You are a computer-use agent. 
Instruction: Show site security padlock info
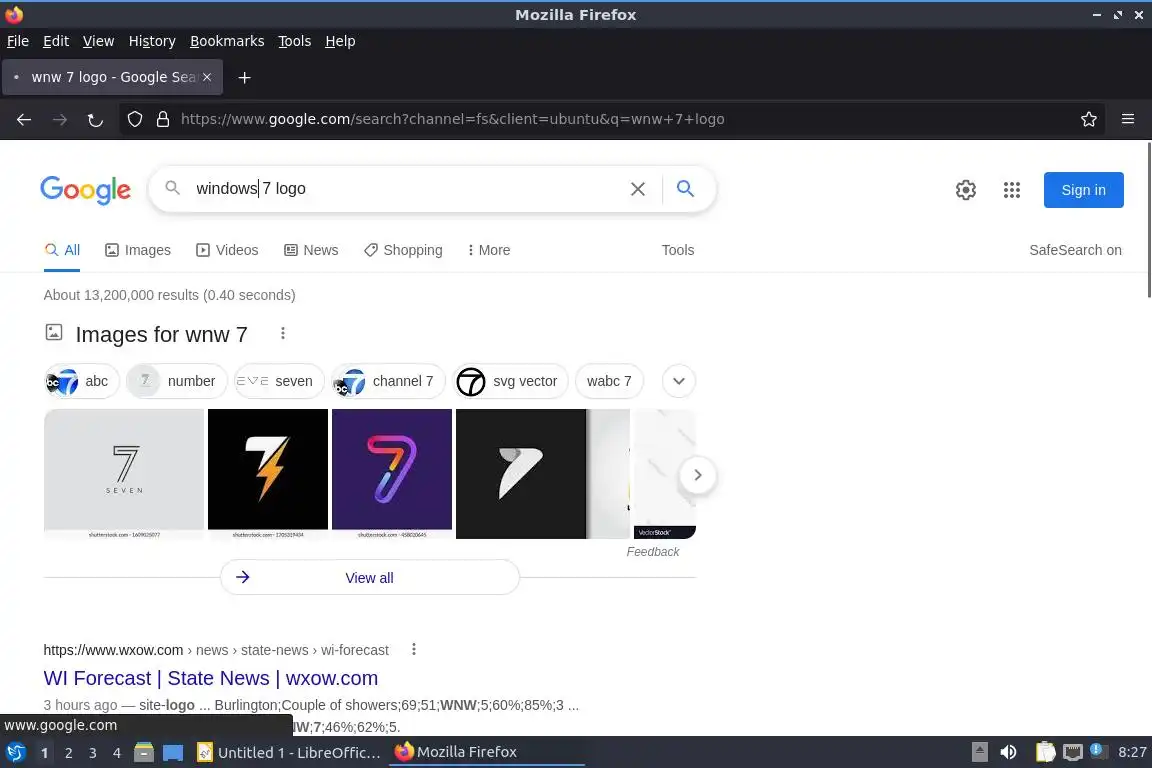[x=163, y=119]
